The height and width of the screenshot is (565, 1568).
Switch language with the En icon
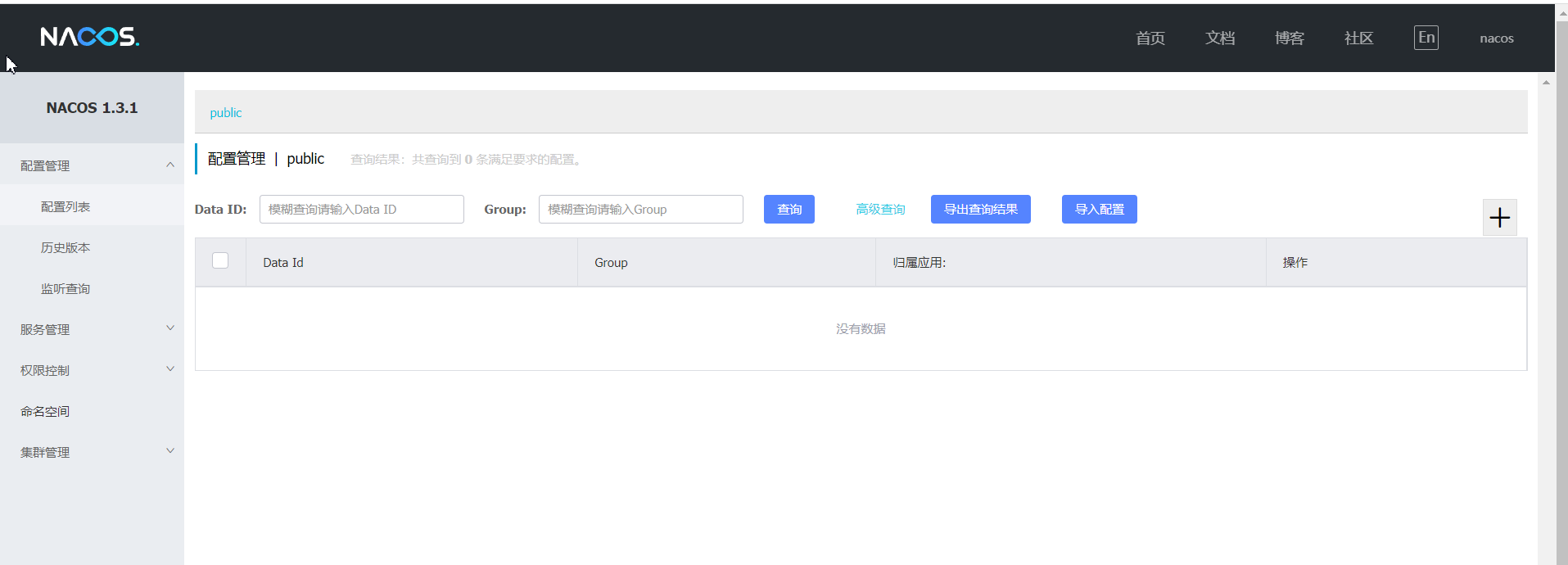click(x=1426, y=38)
